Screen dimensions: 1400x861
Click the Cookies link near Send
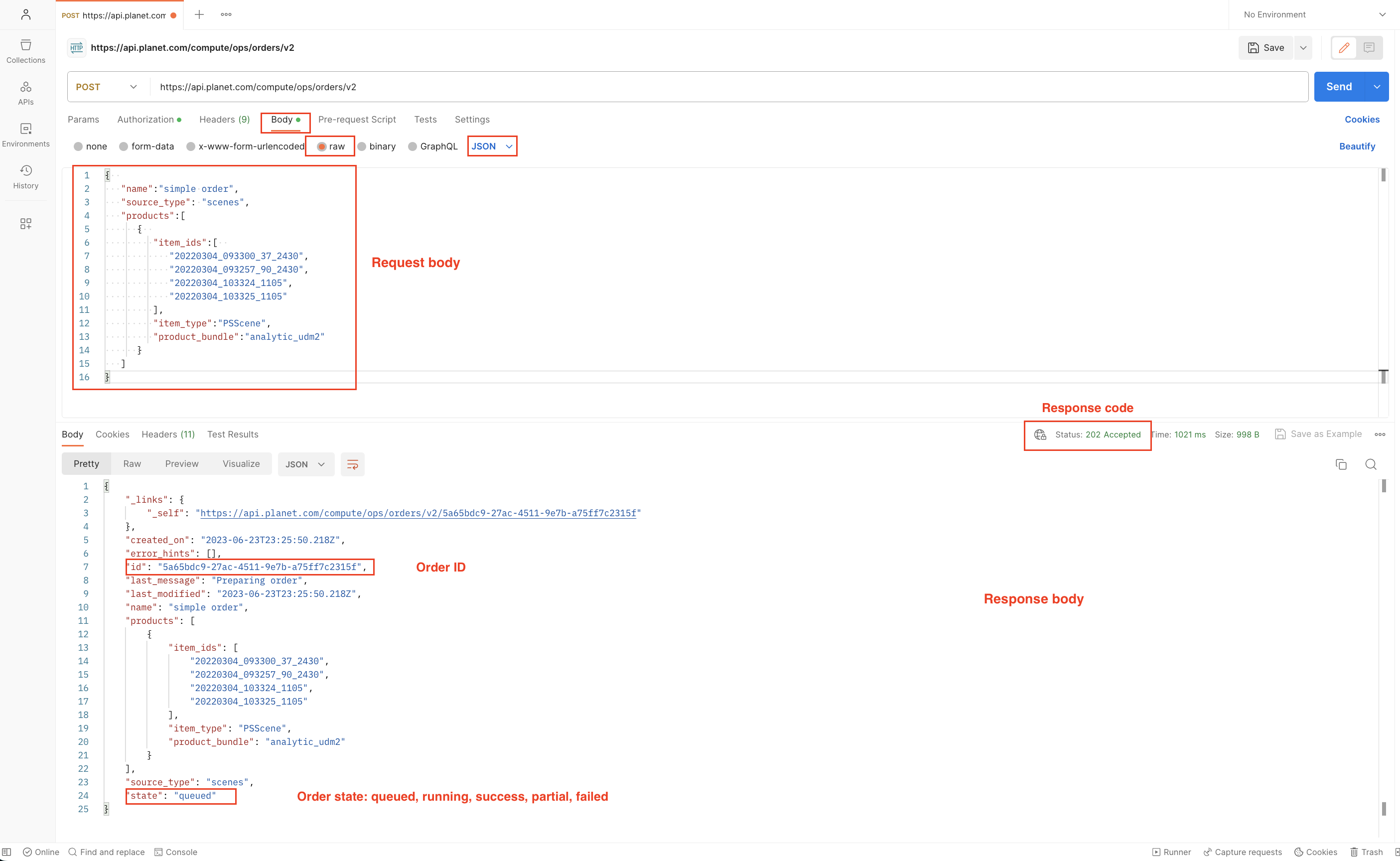1362,120
